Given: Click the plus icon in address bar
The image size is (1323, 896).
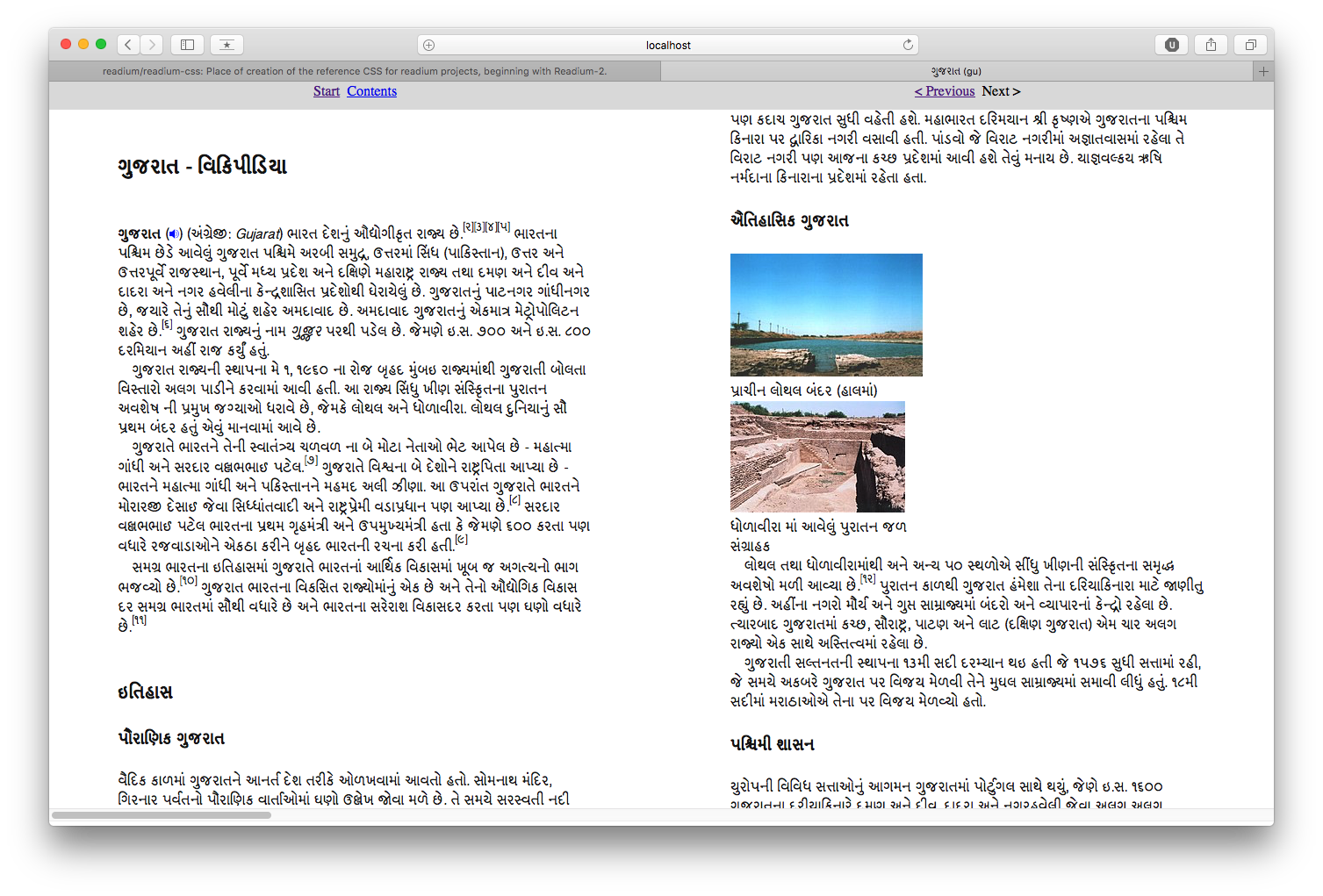Looking at the screenshot, I should (428, 45).
